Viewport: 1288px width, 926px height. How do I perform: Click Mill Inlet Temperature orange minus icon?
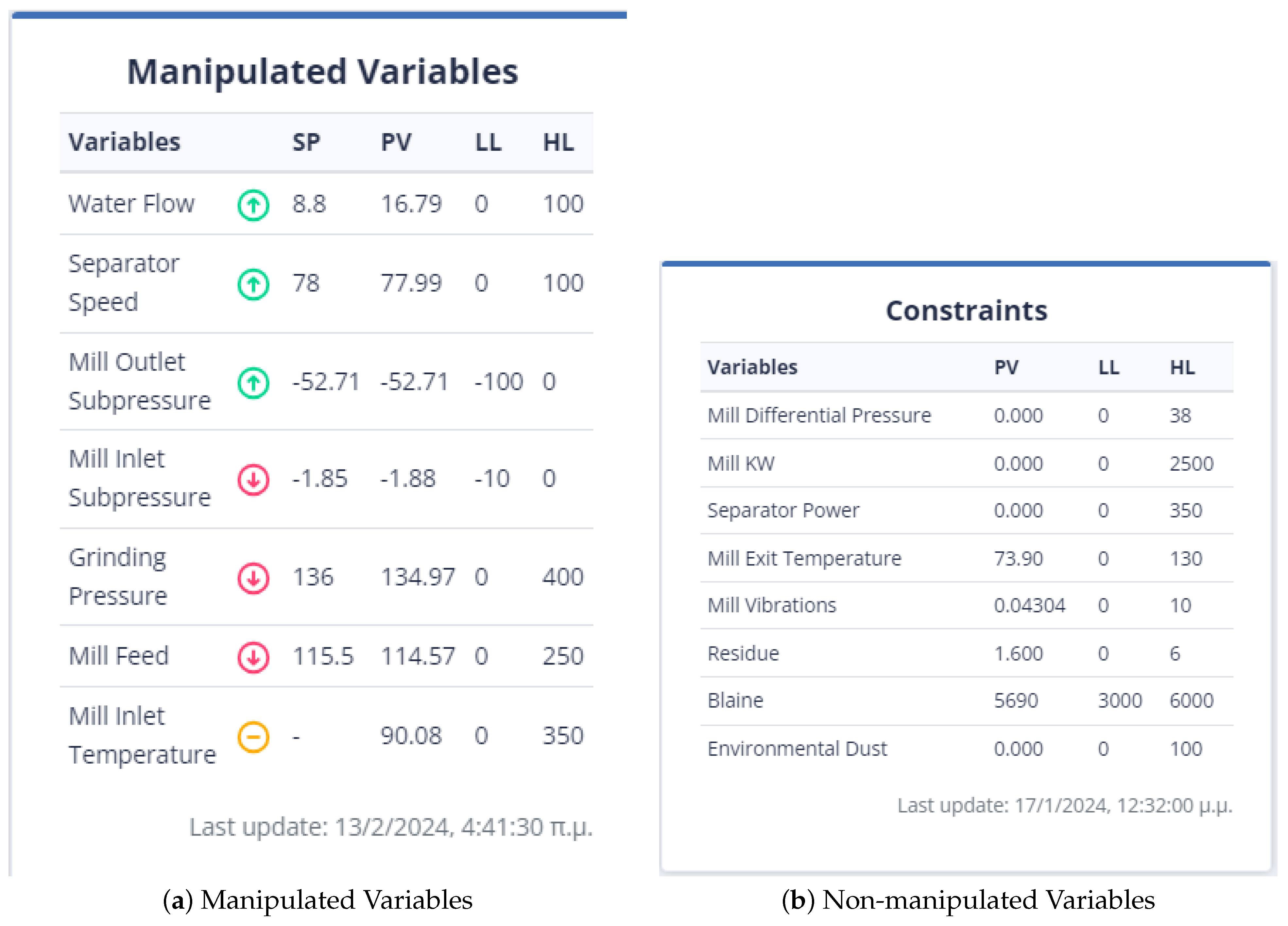[253, 737]
